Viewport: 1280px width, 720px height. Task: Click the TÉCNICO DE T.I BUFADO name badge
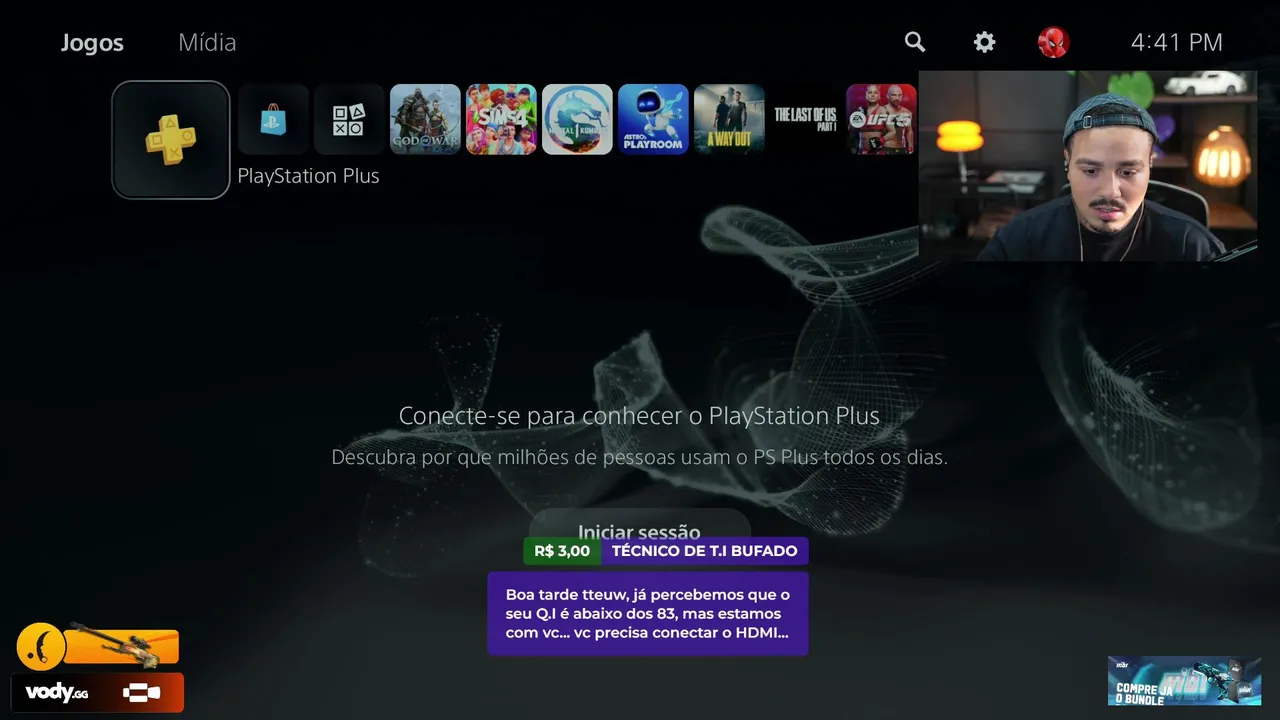[705, 551]
